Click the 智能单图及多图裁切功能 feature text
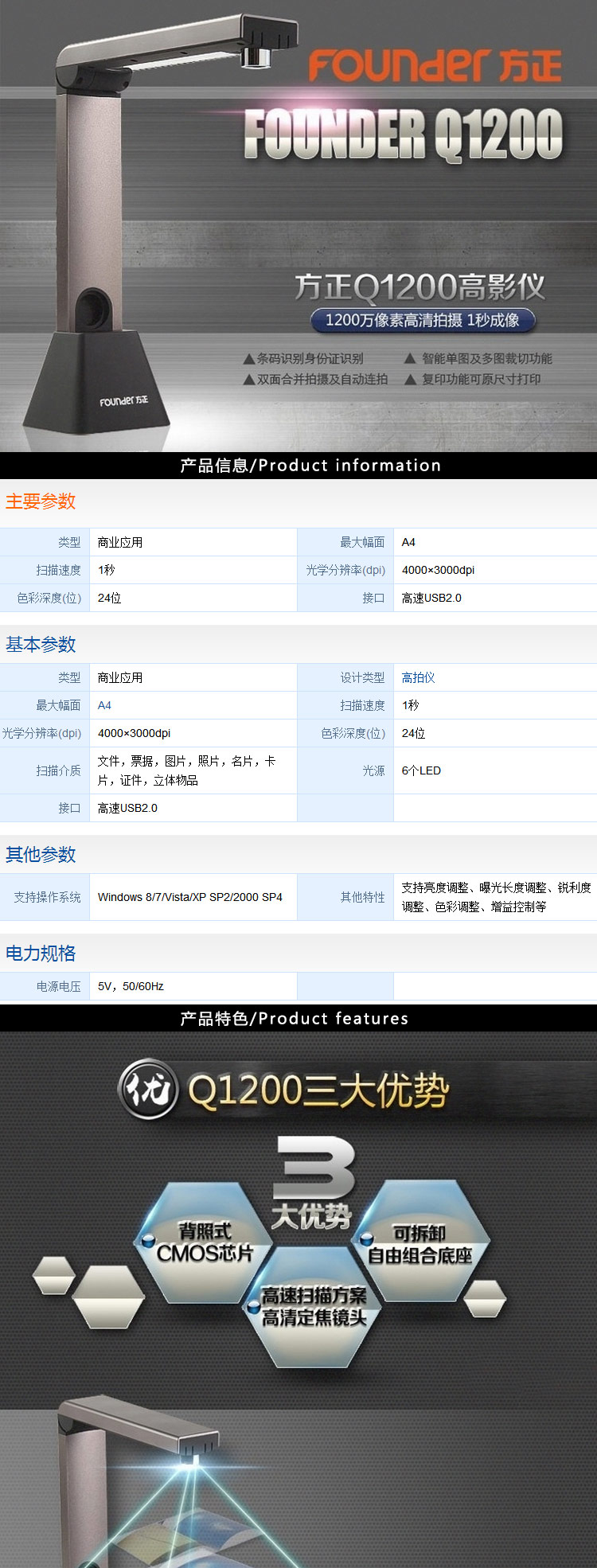The width and height of the screenshot is (597, 1568). coord(486,359)
